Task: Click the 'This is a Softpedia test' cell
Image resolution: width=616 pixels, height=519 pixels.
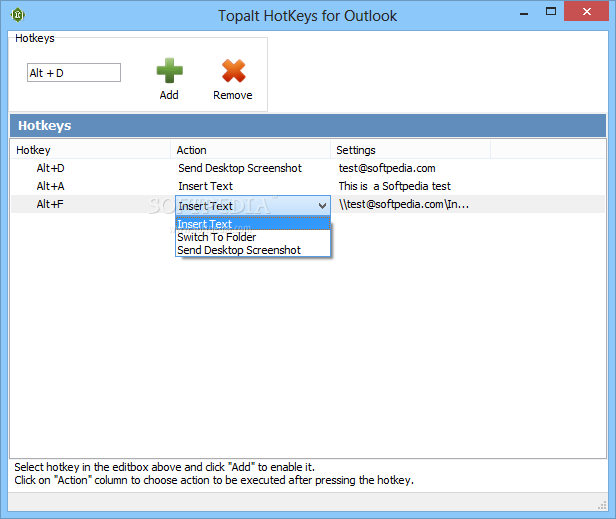Action: coord(394,186)
